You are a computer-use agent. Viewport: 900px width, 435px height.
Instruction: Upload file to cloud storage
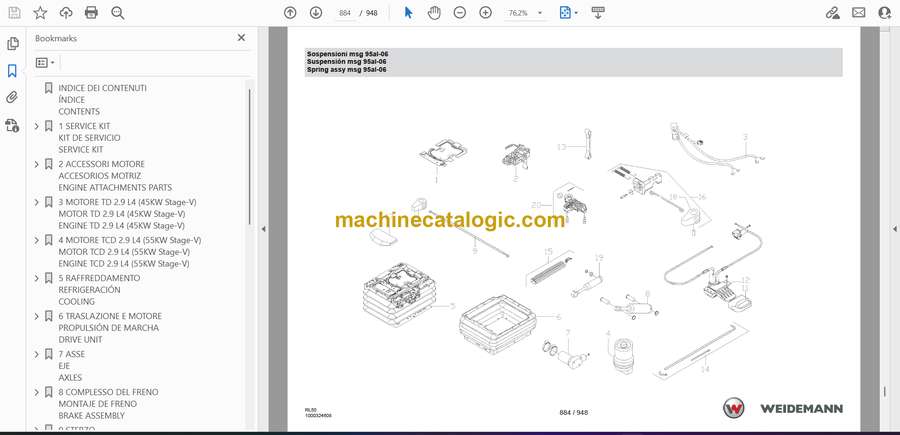(66, 13)
